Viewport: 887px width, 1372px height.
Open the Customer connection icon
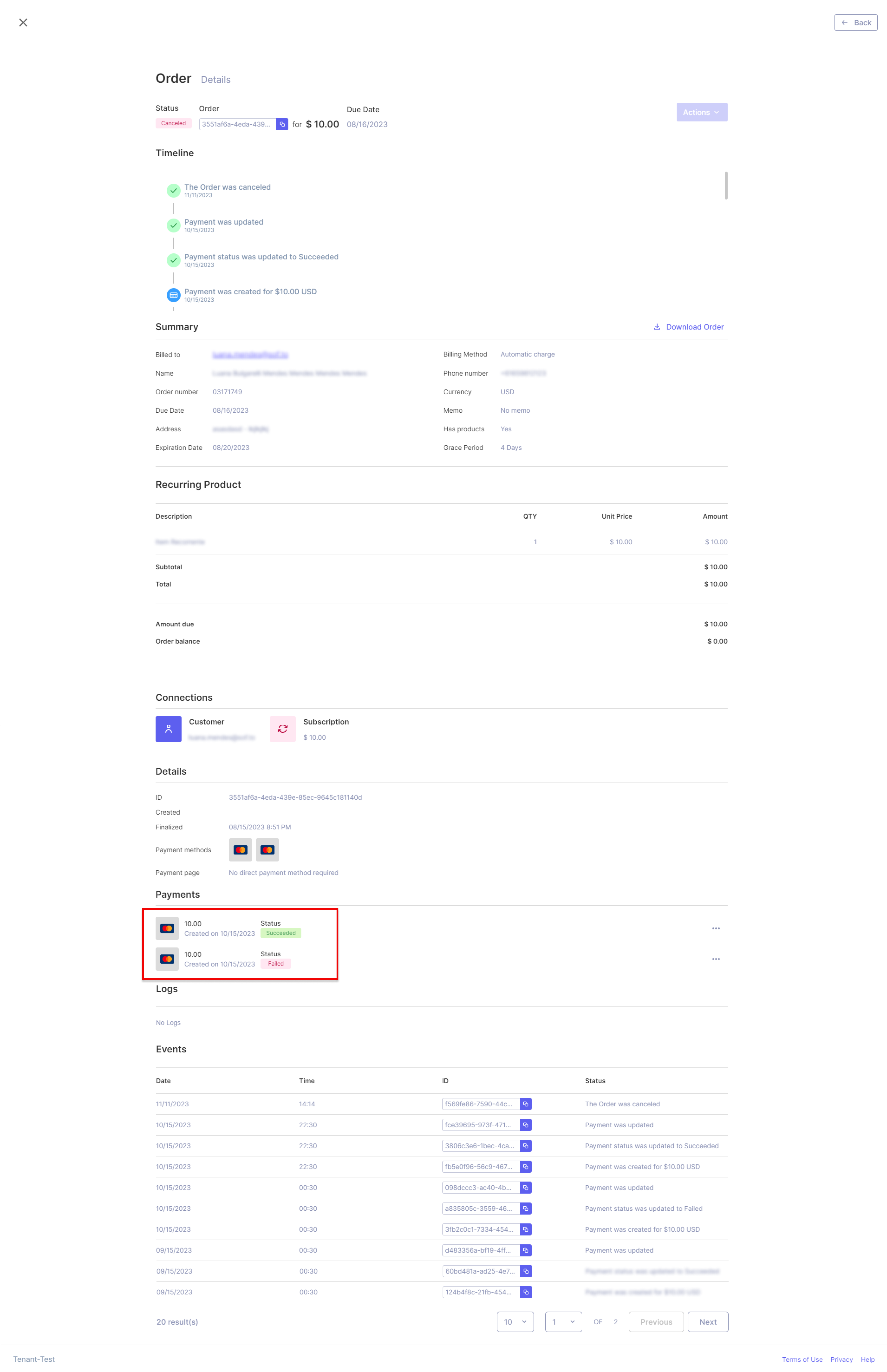point(168,729)
